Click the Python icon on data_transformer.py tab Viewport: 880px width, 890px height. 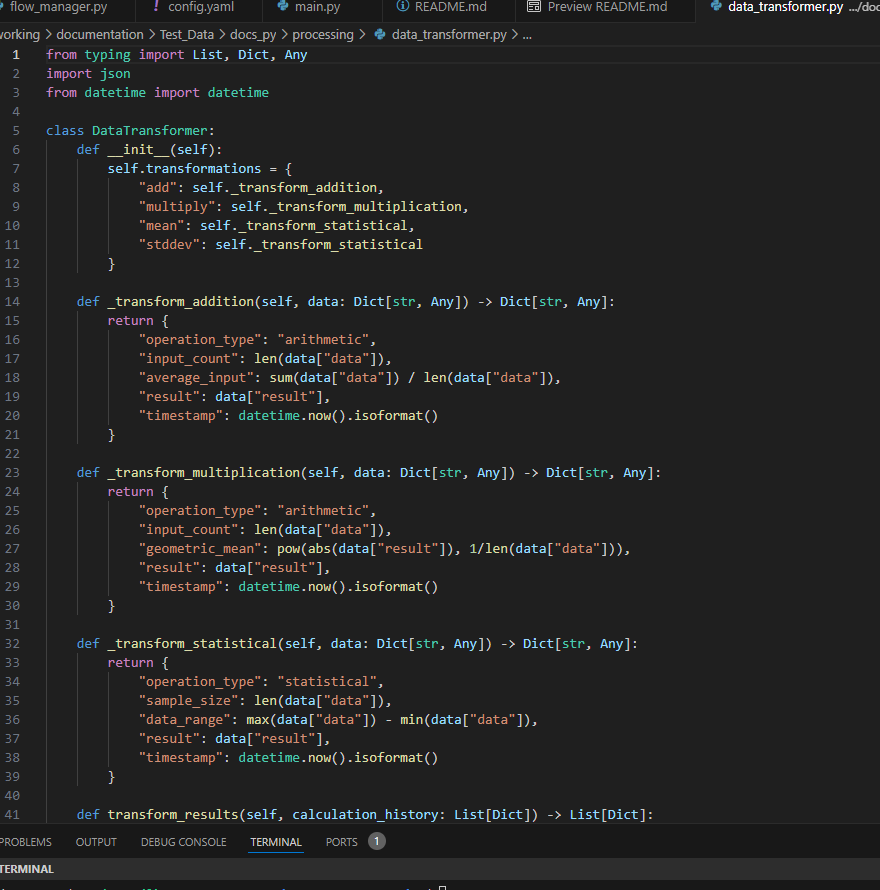click(716, 6)
